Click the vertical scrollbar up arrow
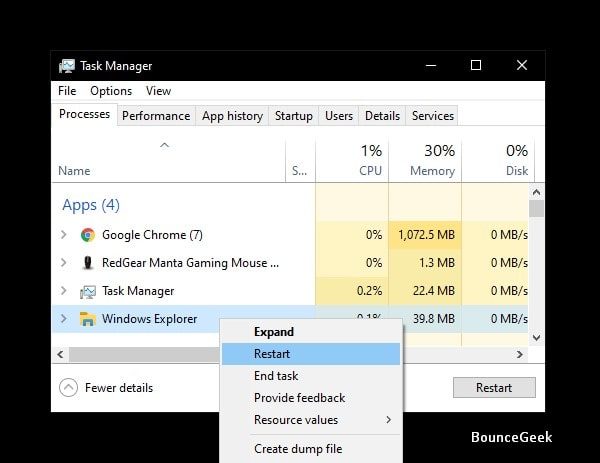 click(x=536, y=192)
